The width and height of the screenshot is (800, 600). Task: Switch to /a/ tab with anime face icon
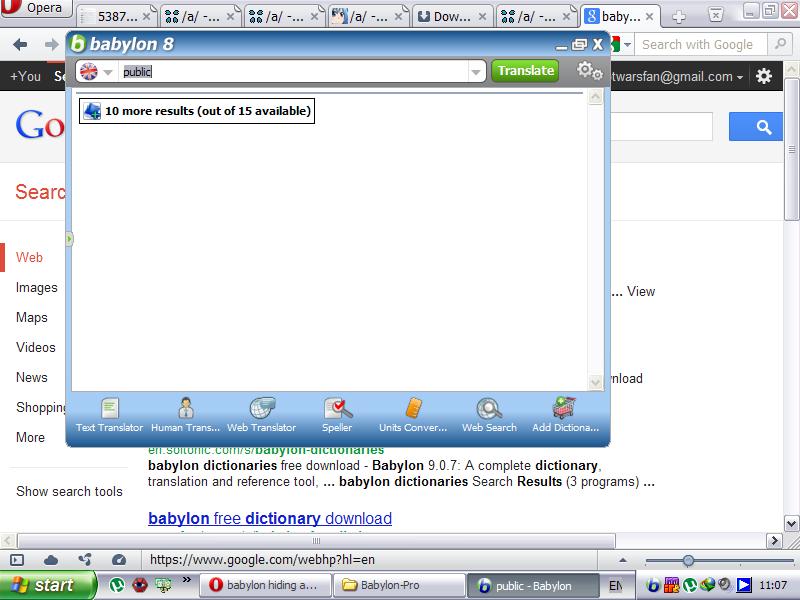(x=367, y=17)
